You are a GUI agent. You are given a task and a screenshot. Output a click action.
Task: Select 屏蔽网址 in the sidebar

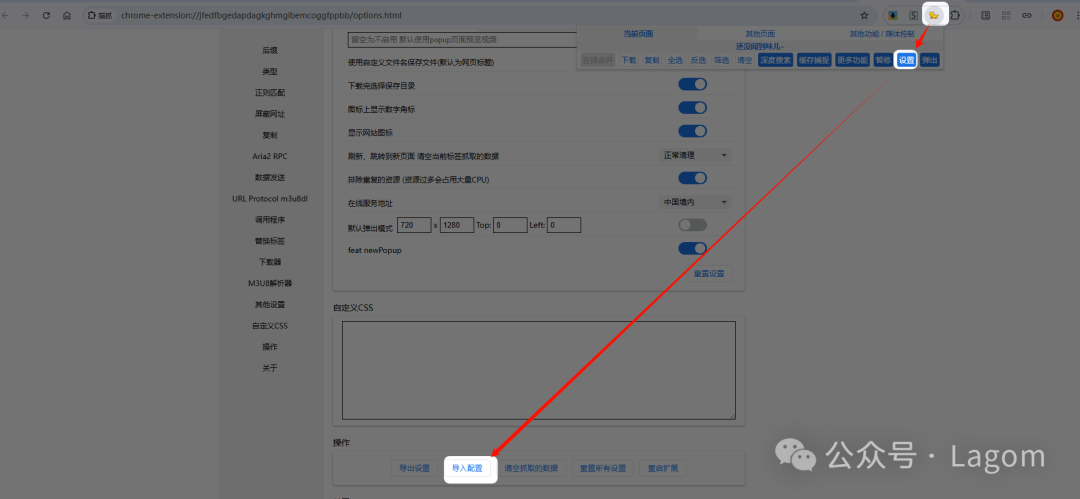click(269, 114)
